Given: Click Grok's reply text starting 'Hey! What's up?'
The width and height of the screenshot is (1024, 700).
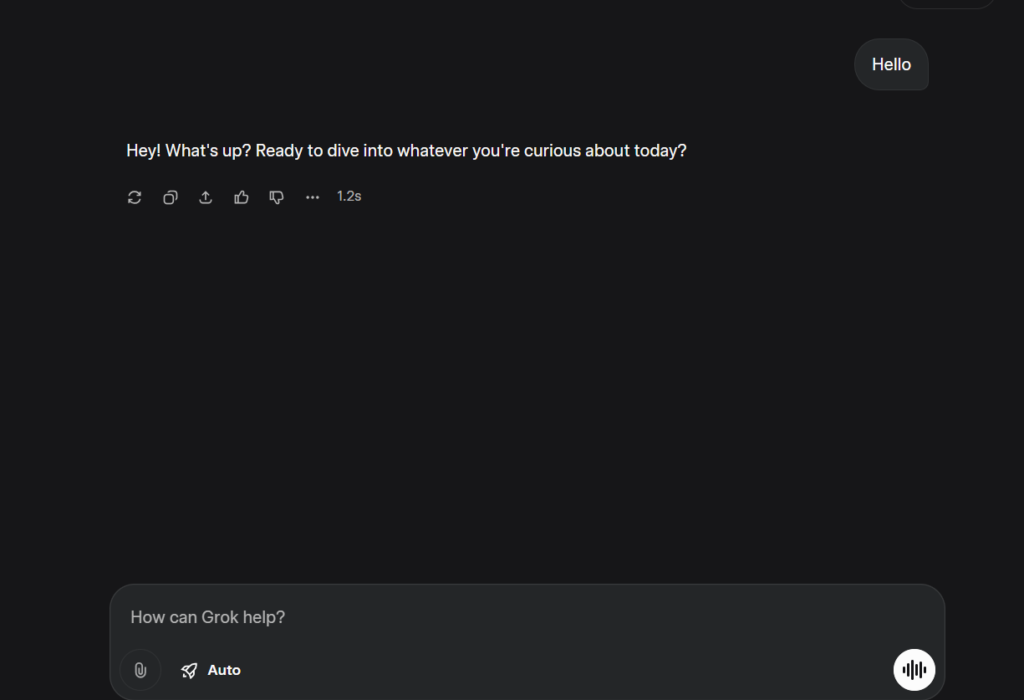Looking at the screenshot, I should pyautogui.click(x=406, y=151).
